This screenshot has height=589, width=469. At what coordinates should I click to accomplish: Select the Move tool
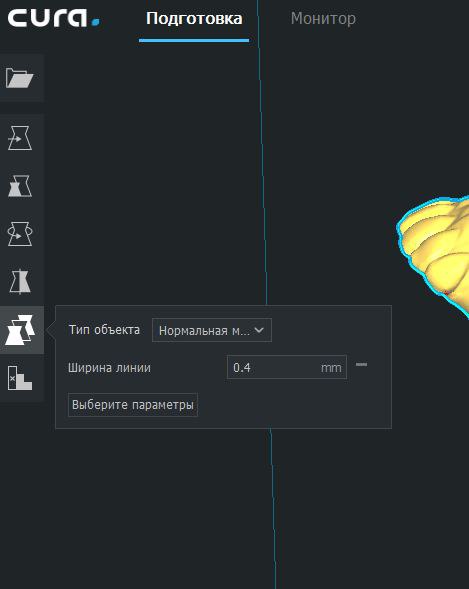pyautogui.click(x=20, y=138)
